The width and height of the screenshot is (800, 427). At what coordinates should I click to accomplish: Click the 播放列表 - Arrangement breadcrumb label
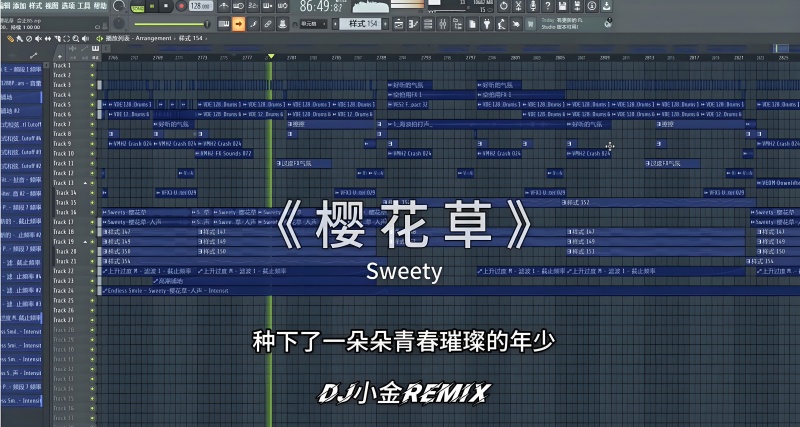point(139,38)
